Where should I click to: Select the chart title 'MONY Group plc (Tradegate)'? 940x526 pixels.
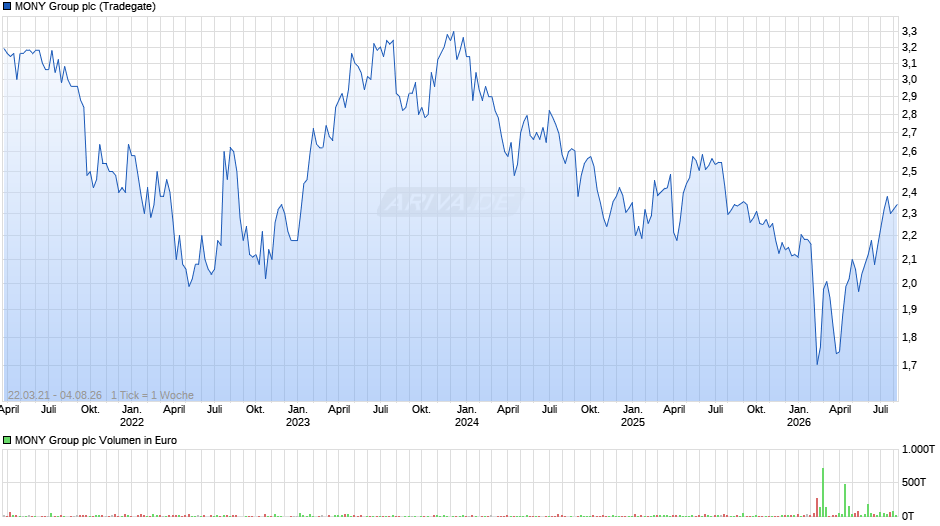[85, 7]
